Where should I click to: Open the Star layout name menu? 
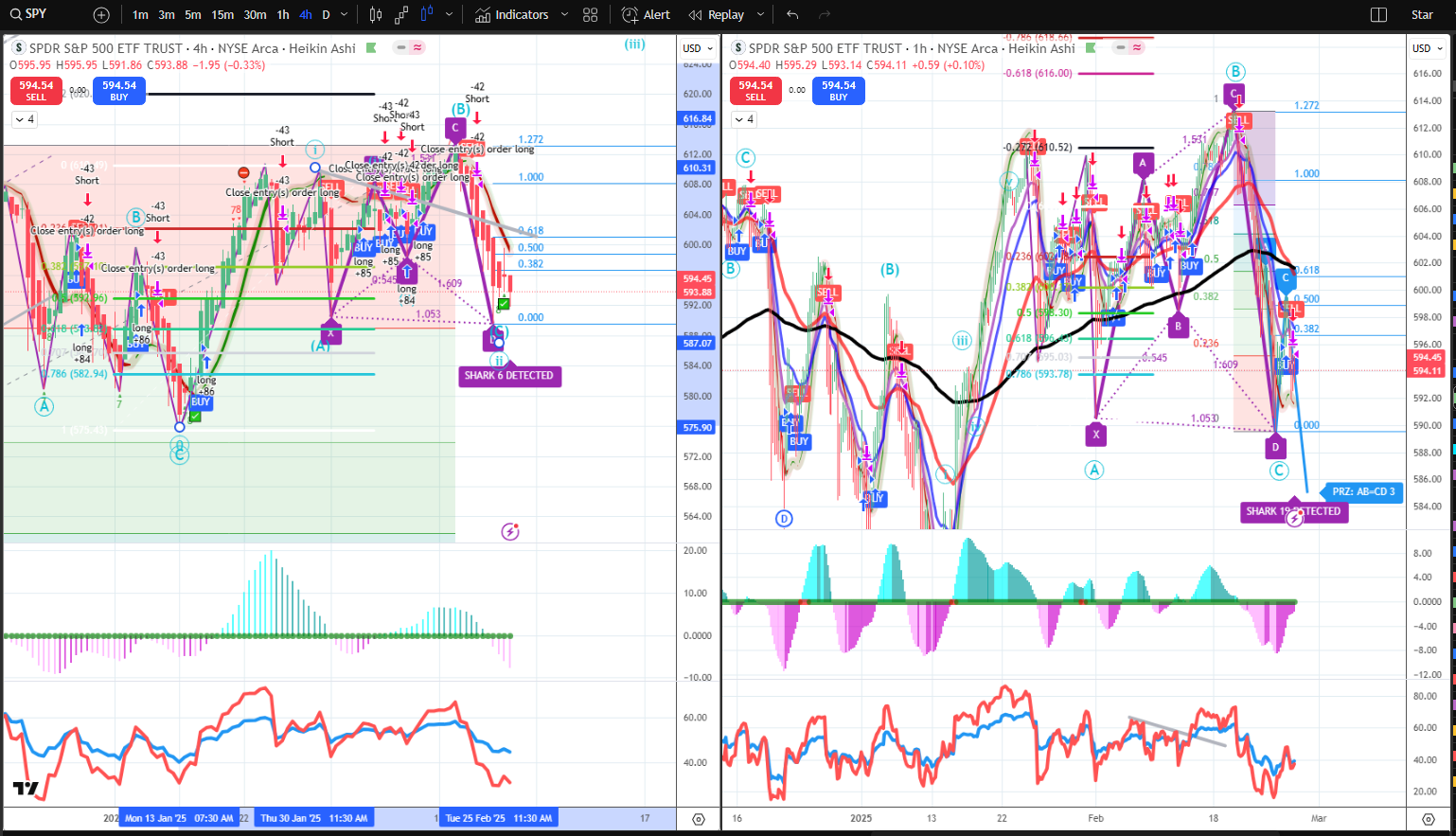(1422, 15)
